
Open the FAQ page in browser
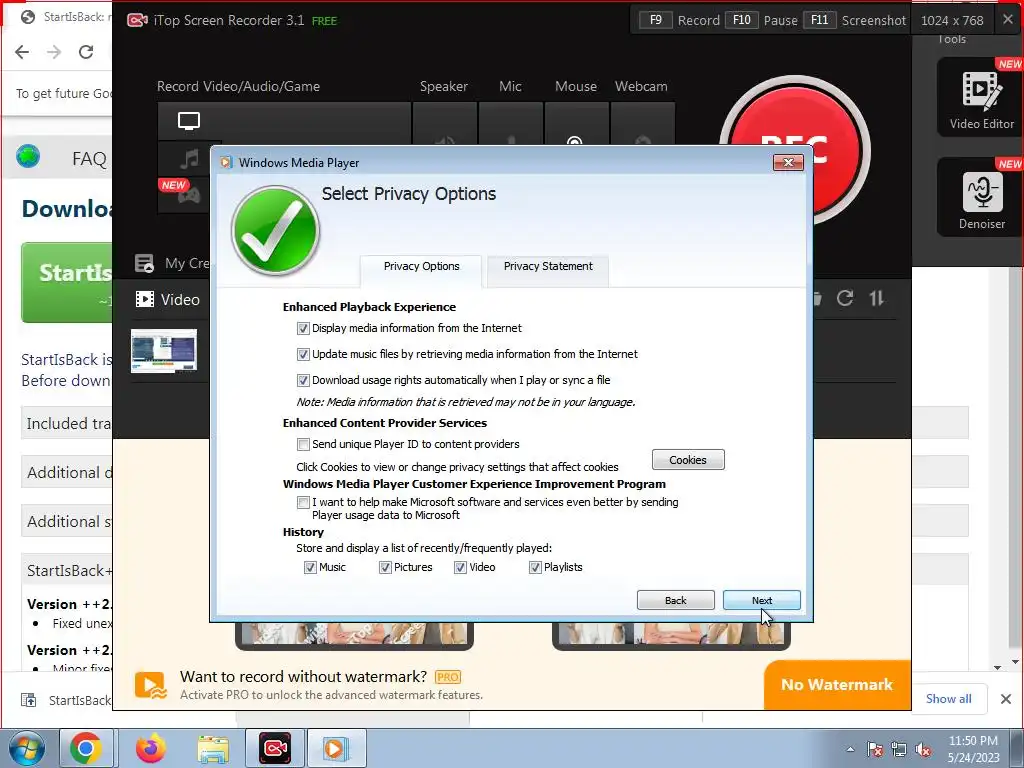click(89, 159)
